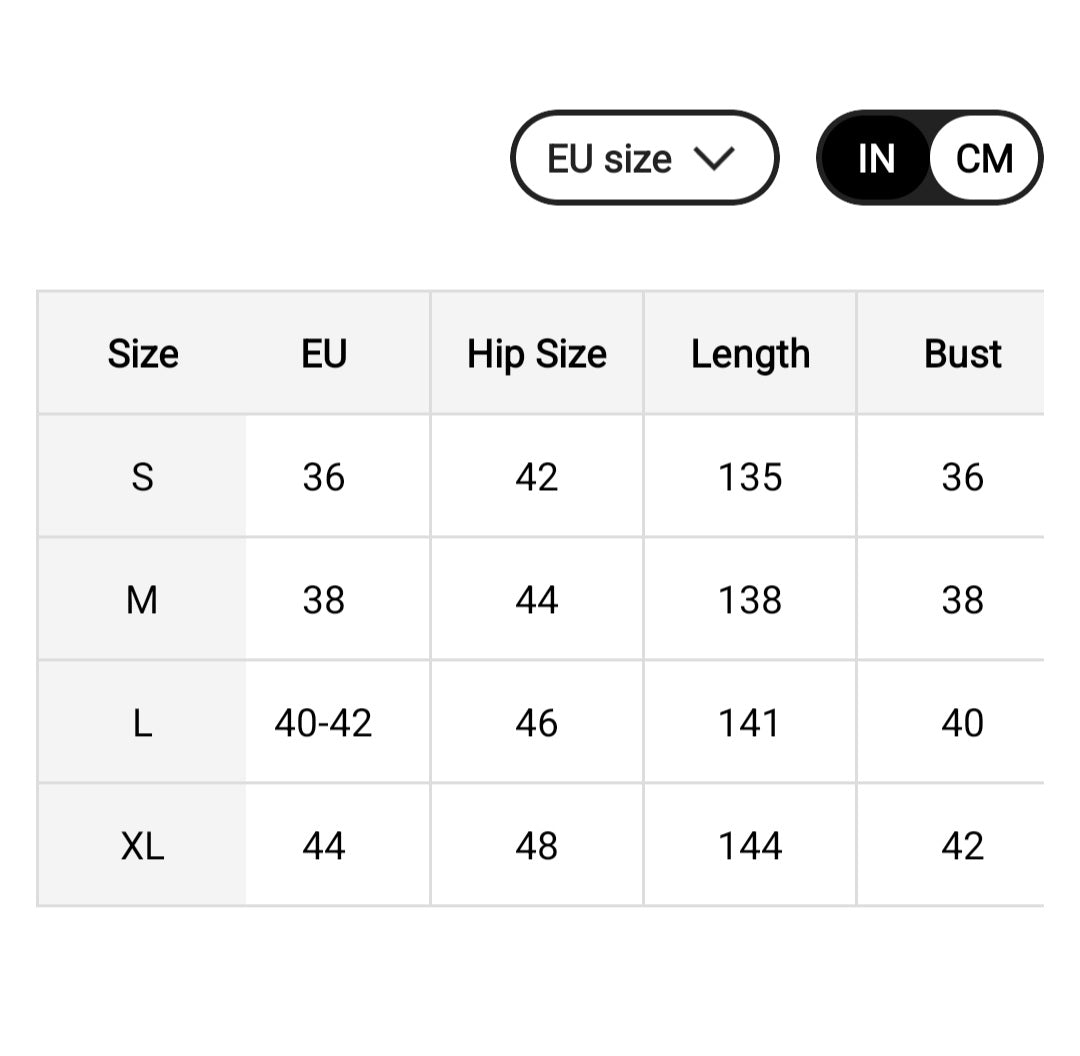
Task: Click the Length column header
Action: coord(750,354)
